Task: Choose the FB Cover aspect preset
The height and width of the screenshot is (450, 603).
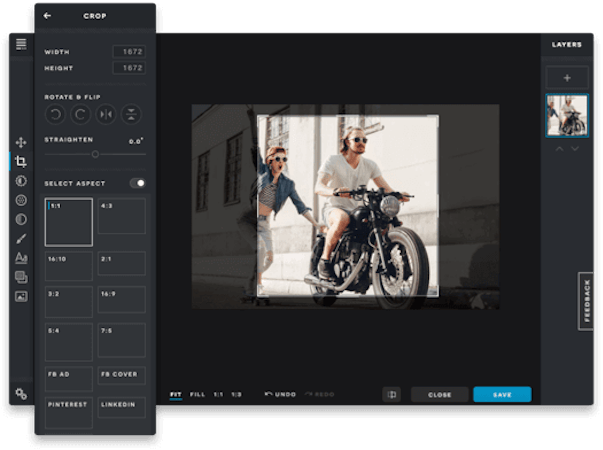Action: point(122,376)
